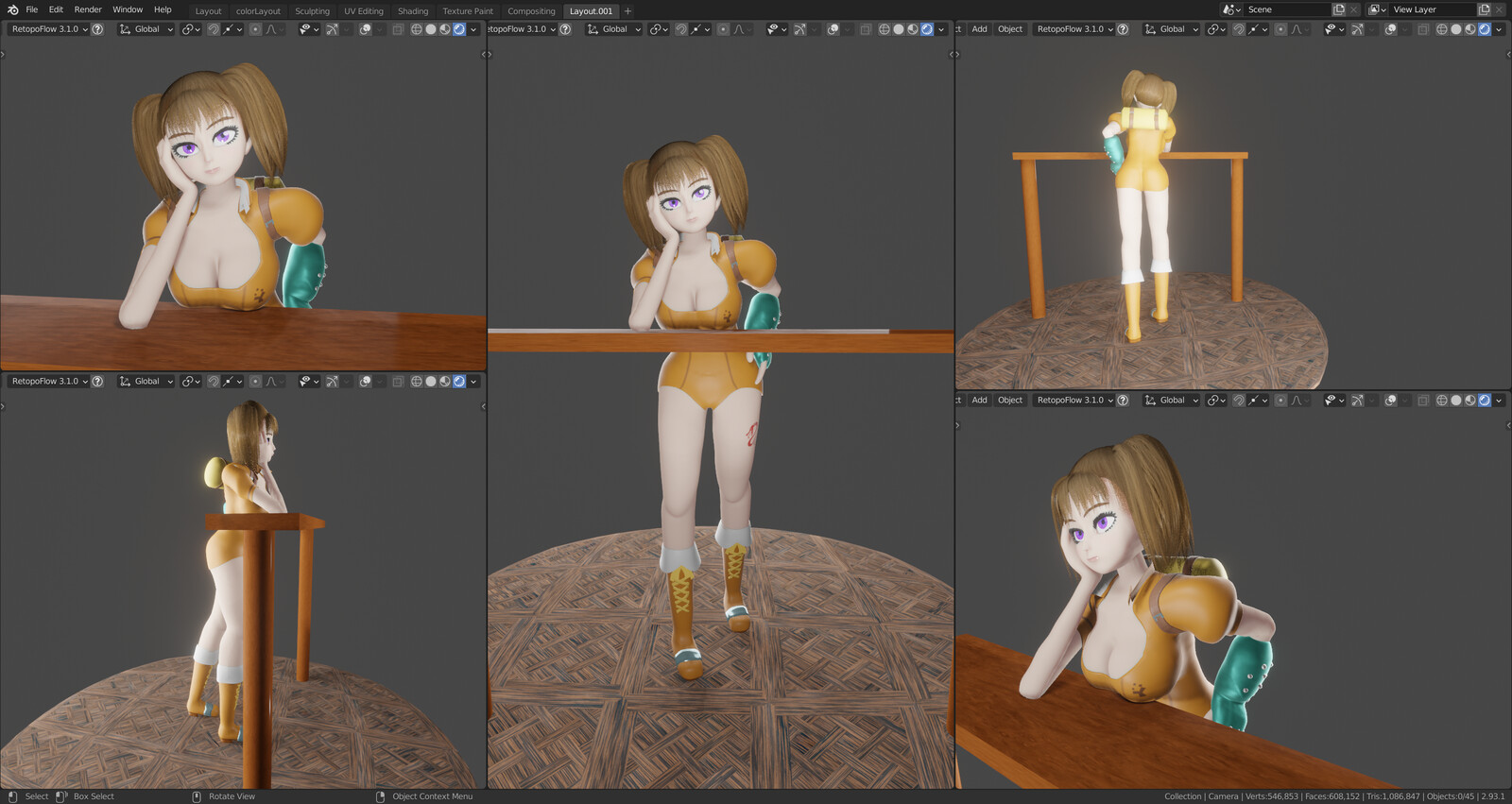The image size is (1512, 804).
Task: Select material preview shading in bottom-right viewport
Action: coord(1470,401)
